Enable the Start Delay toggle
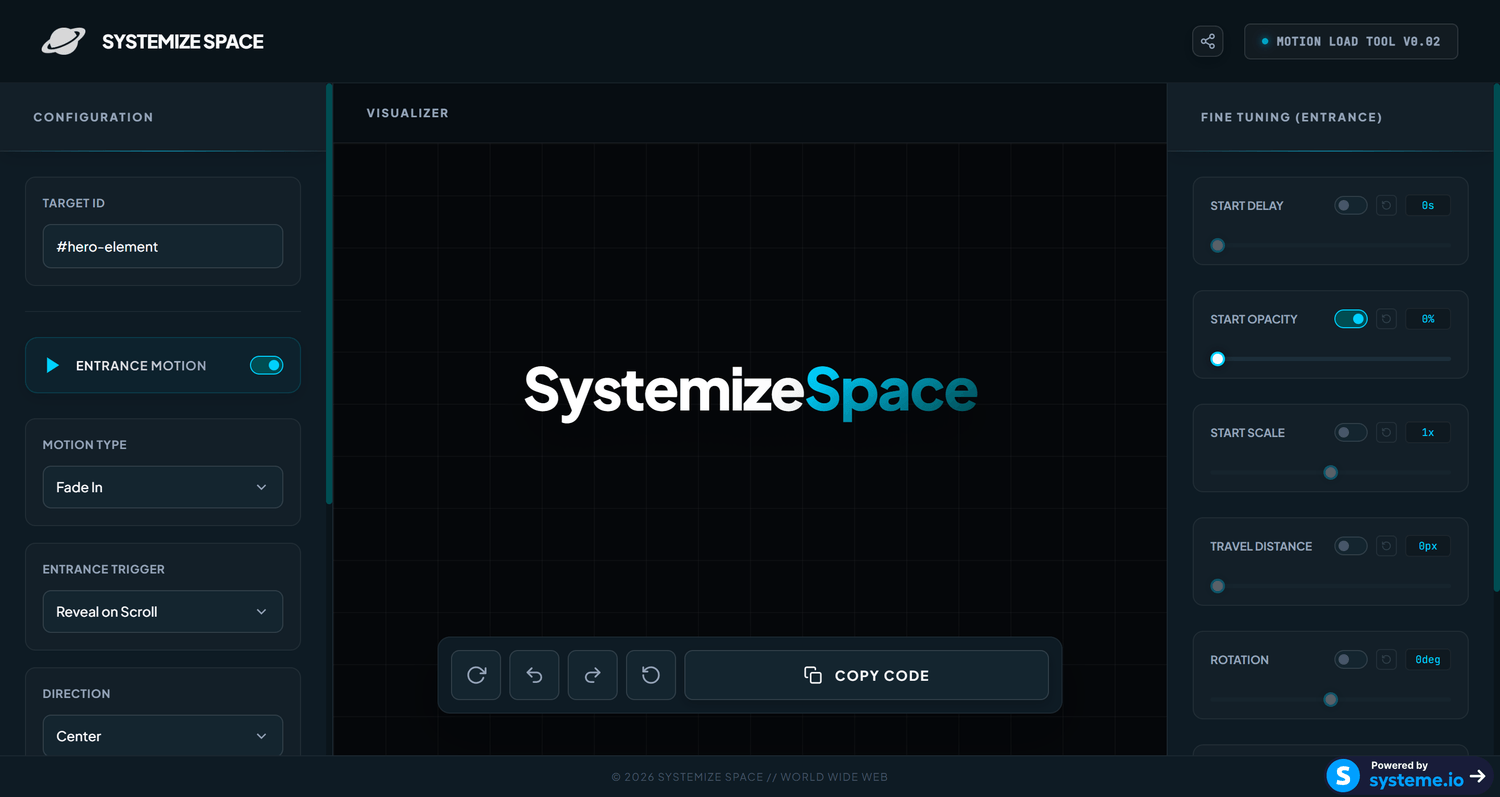This screenshot has width=1500, height=797. [x=1351, y=206]
